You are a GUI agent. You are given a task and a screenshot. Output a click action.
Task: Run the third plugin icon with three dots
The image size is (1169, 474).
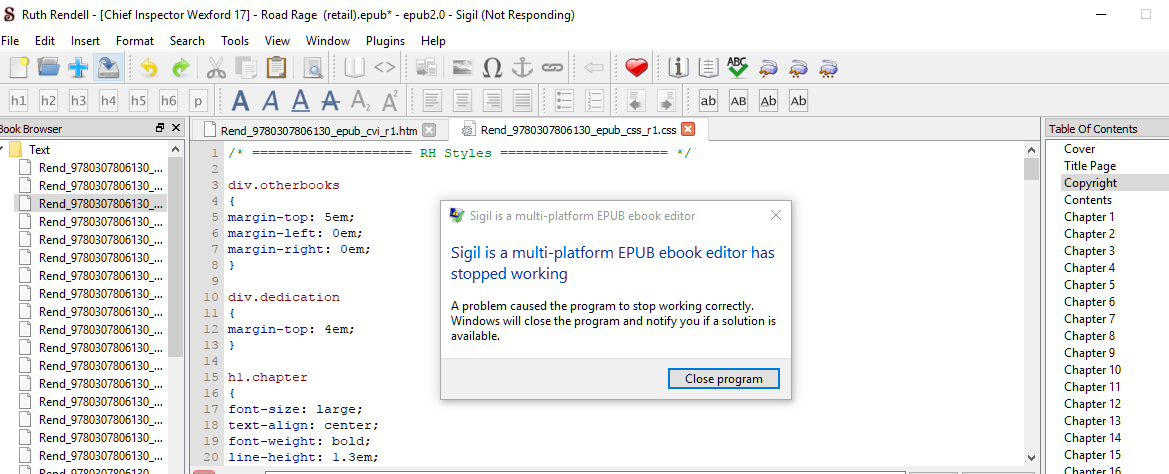tap(828, 69)
